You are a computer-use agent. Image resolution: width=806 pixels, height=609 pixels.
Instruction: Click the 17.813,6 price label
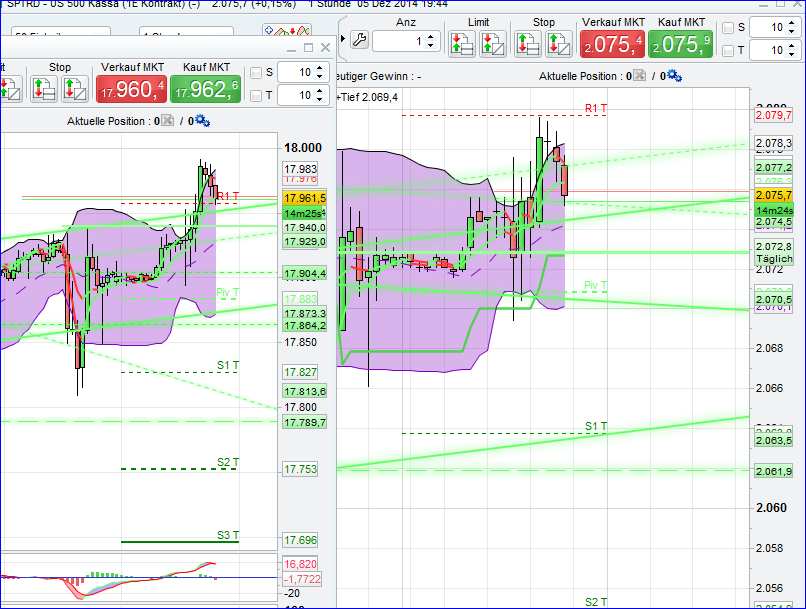[305, 392]
